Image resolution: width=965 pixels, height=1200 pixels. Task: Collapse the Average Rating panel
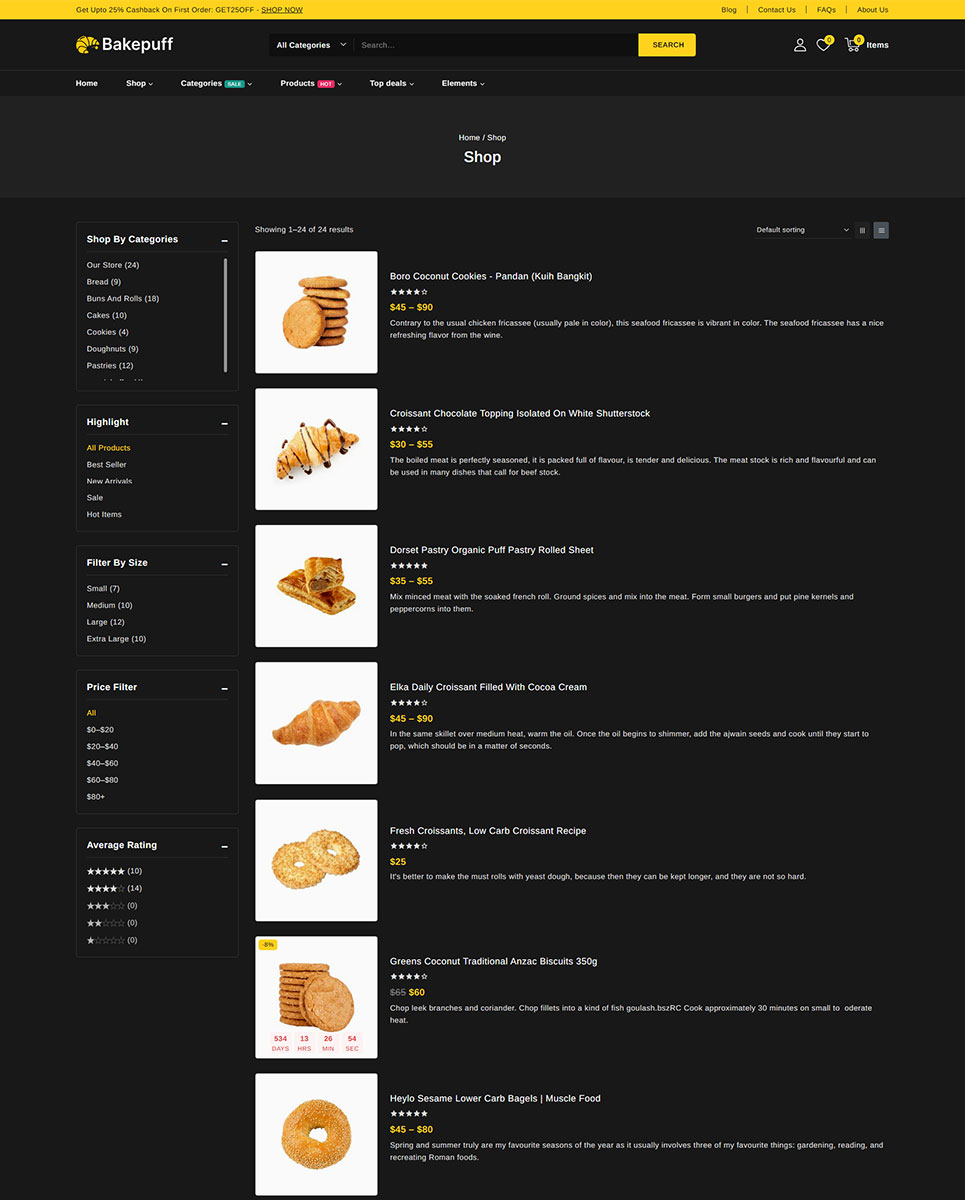(x=224, y=846)
